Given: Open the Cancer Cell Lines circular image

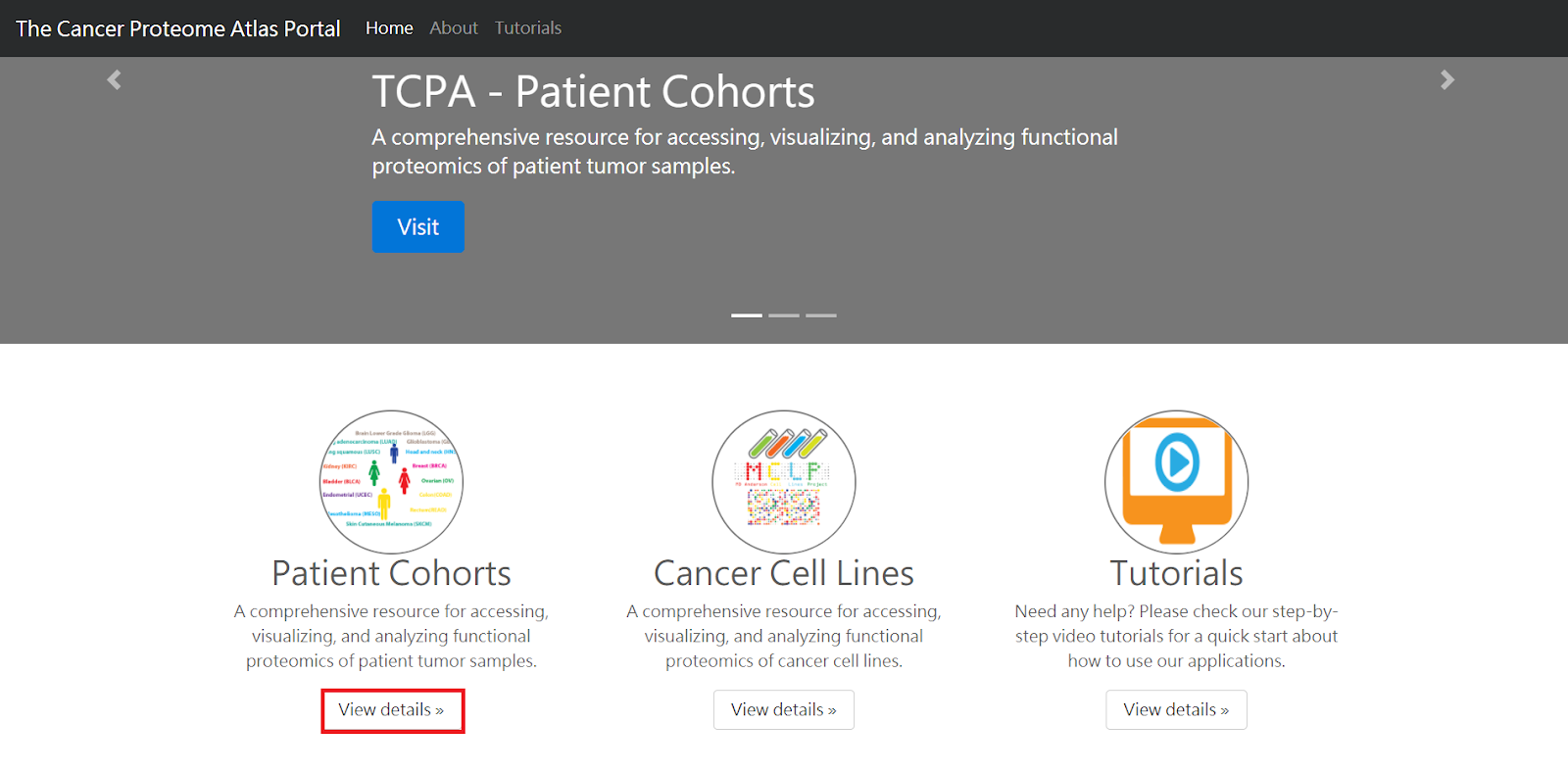Looking at the screenshot, I should click(x=784, y=482).
